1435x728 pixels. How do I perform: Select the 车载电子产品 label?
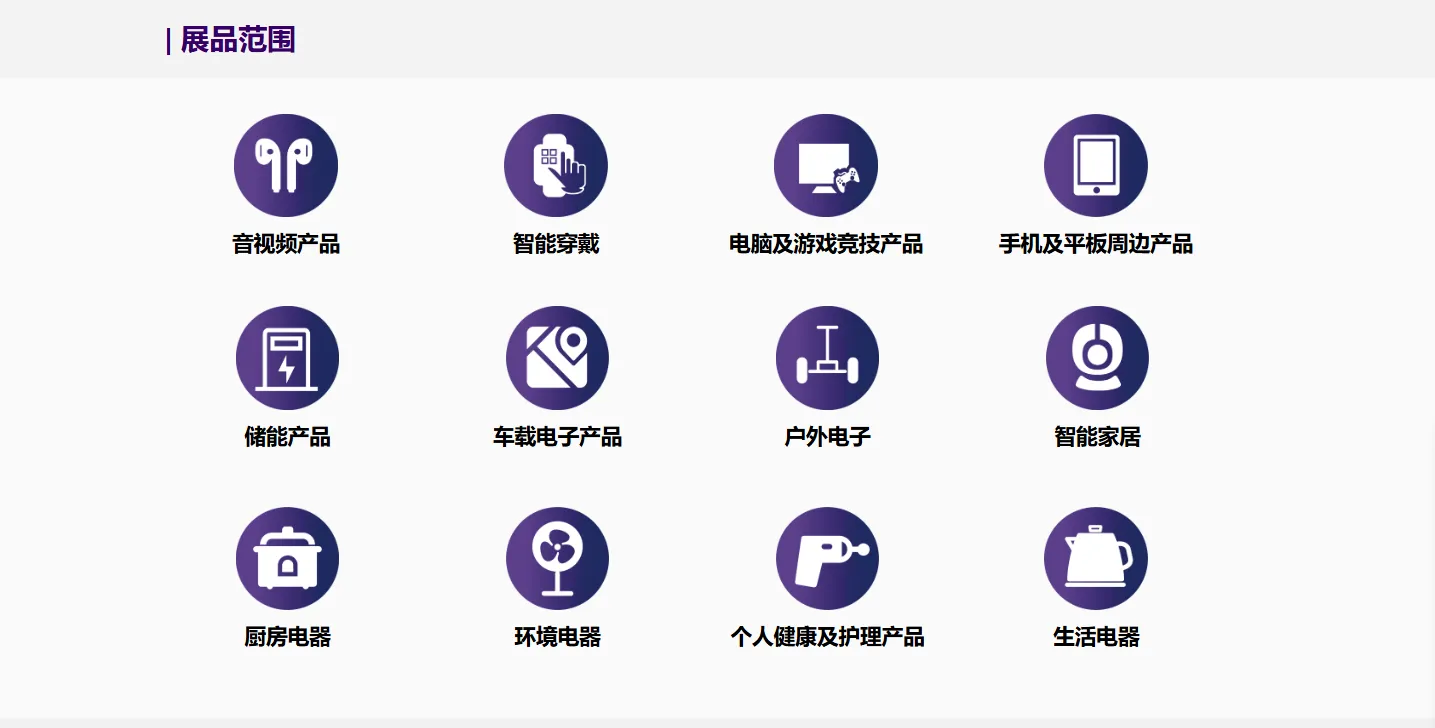point(557,437)
